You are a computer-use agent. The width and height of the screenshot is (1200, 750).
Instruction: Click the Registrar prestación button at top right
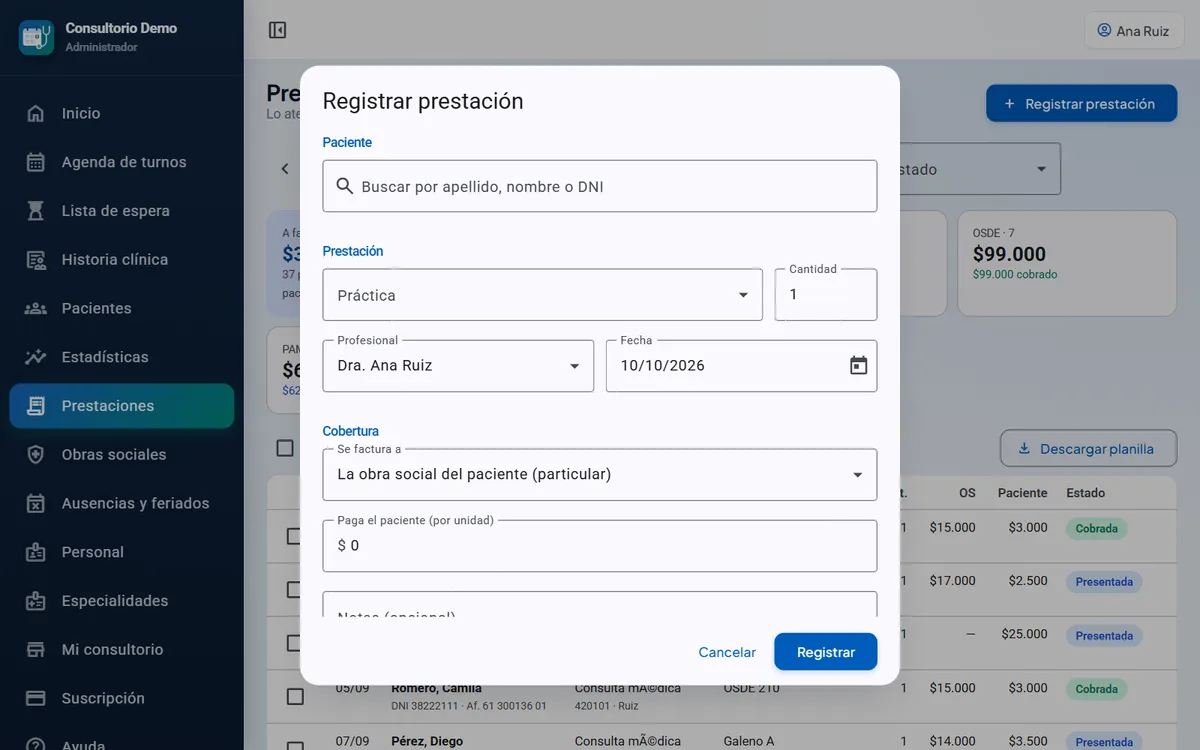tap(1081, 104)
